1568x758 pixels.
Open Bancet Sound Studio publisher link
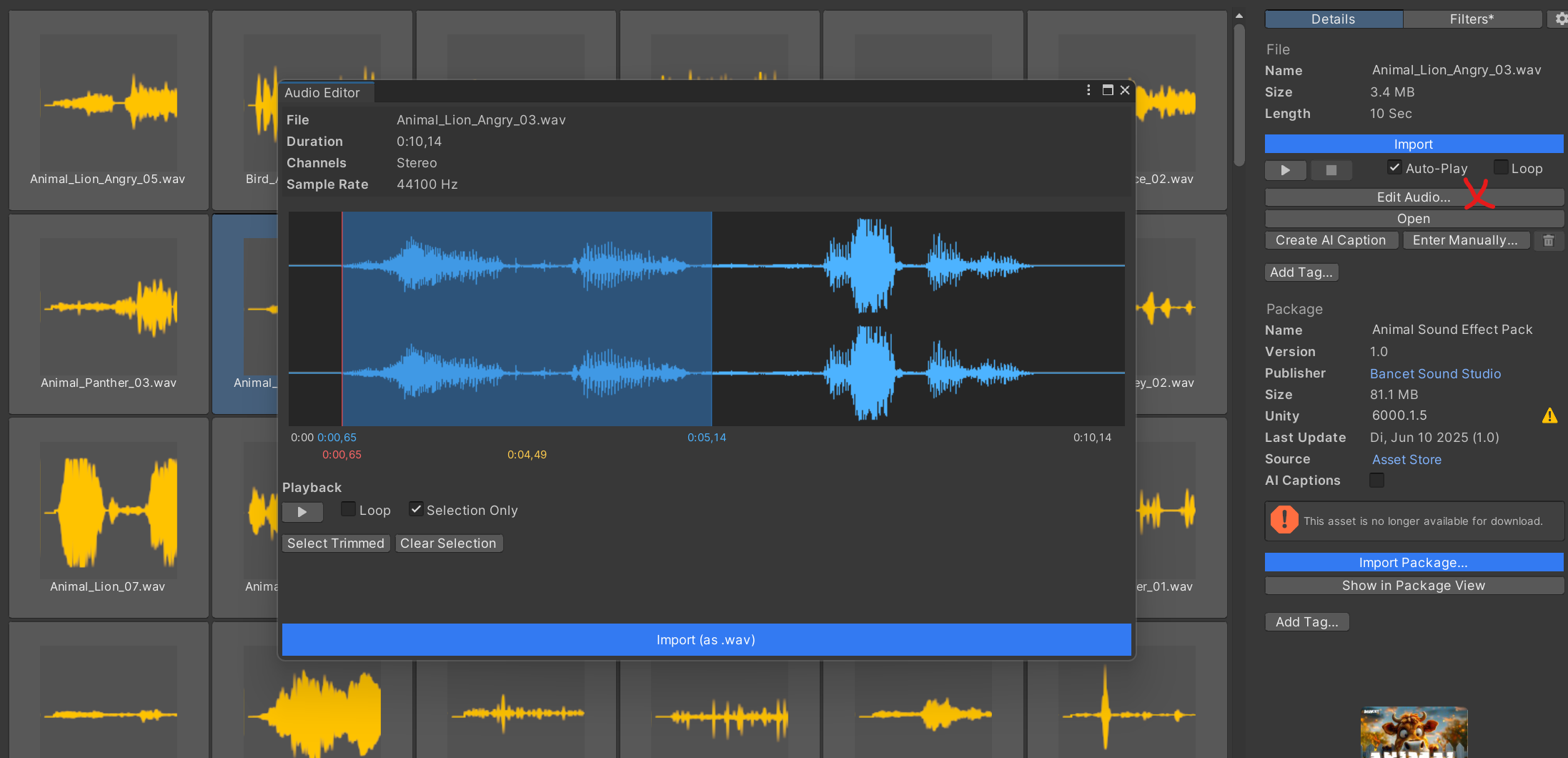coord(1435,374)
